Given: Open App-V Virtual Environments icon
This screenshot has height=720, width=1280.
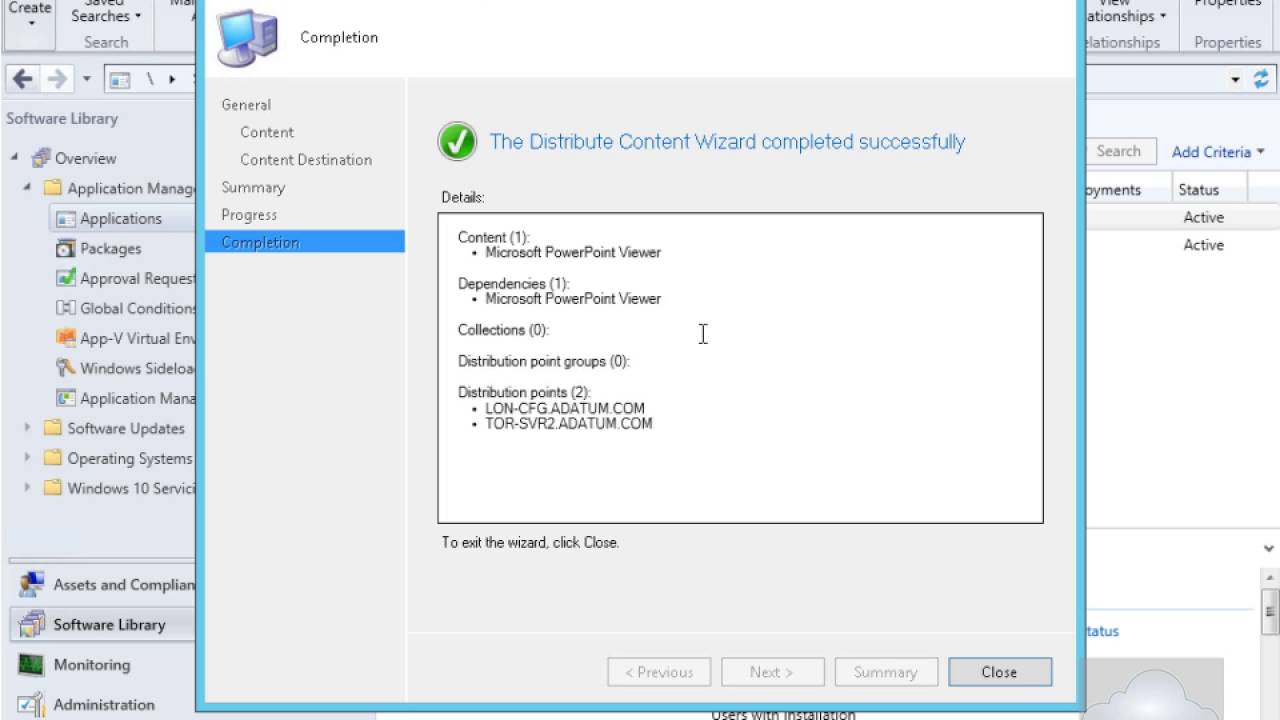Looking at the screenshot, I should pos(65,339).
